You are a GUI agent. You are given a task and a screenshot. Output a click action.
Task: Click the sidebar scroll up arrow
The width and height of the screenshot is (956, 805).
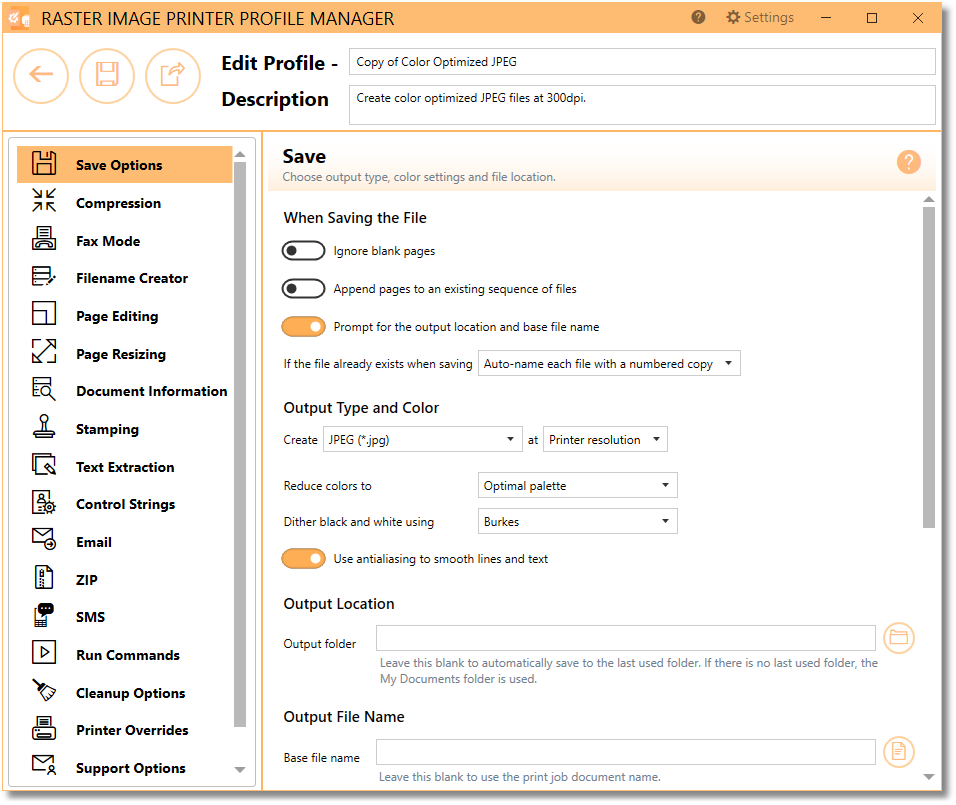coord(240,154)
